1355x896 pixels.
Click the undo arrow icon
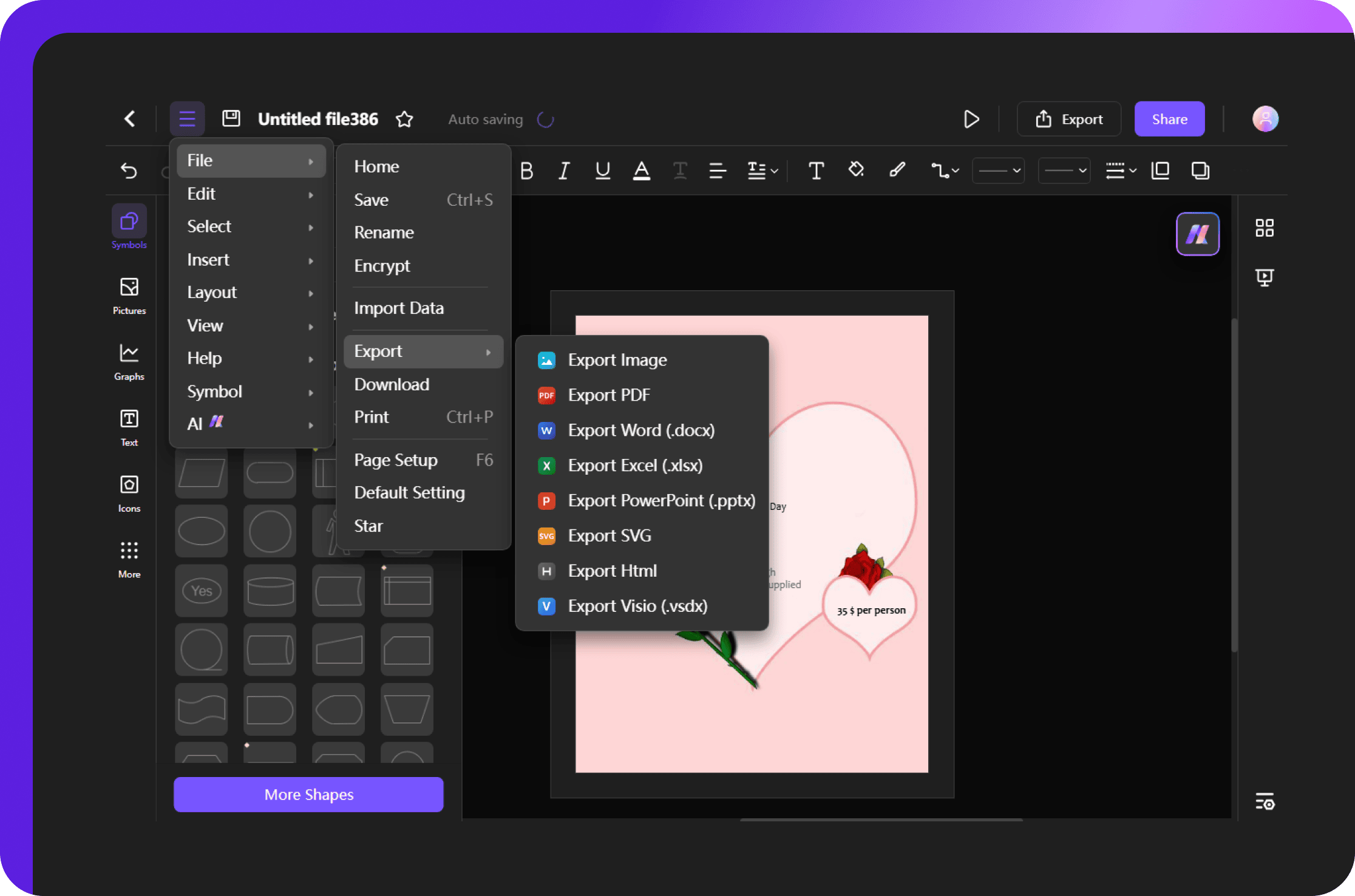[129, 171]
